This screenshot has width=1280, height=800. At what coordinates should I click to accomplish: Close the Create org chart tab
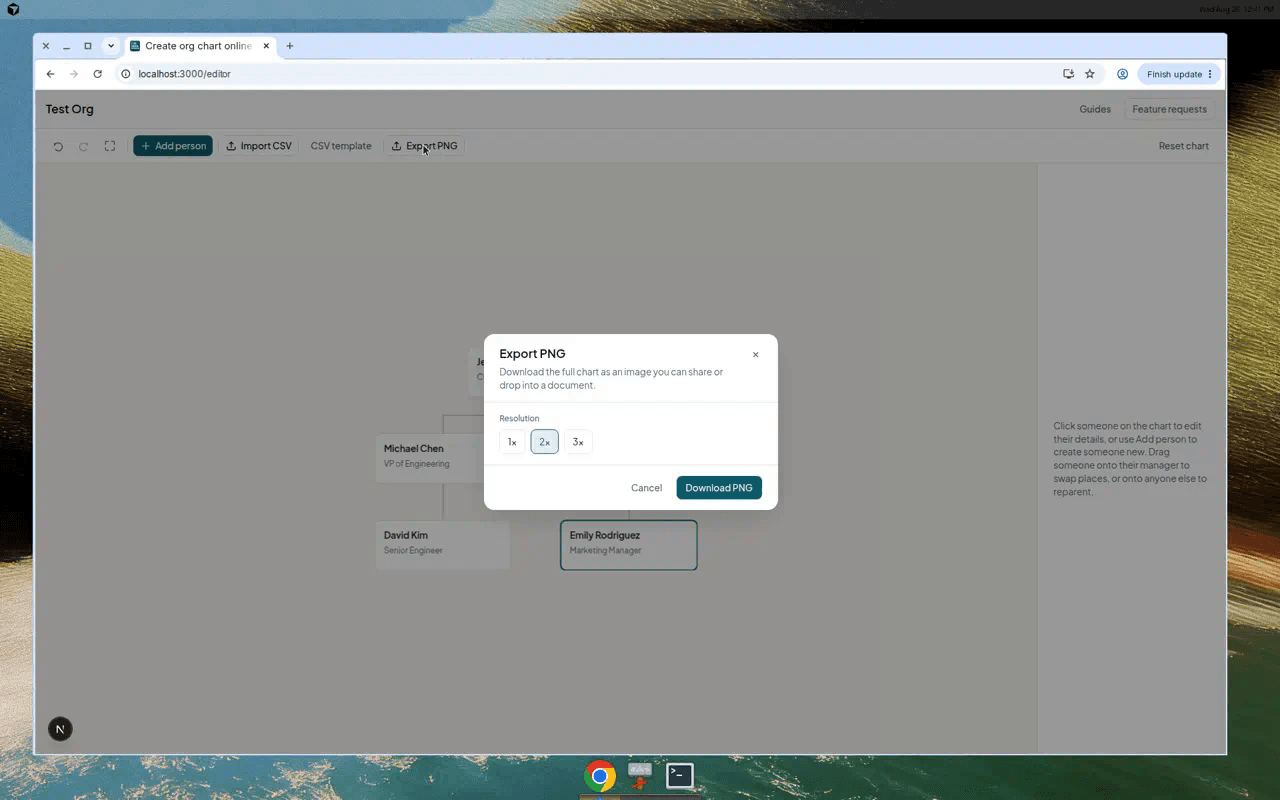266,46
